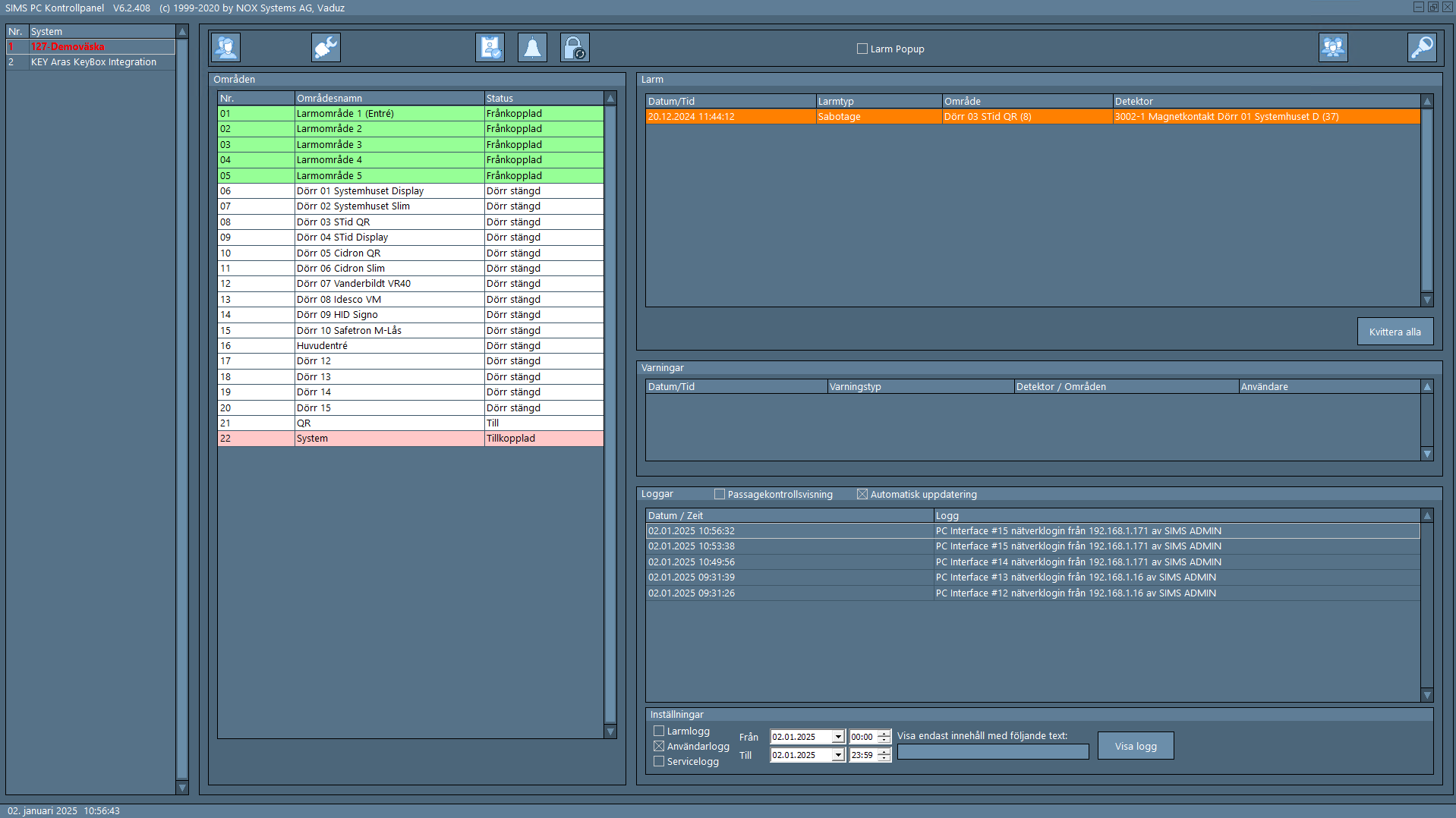Select system 127-Demoväska in the list
The width and height of the screenshot is (1456, 818).
[x=91, y=47]
